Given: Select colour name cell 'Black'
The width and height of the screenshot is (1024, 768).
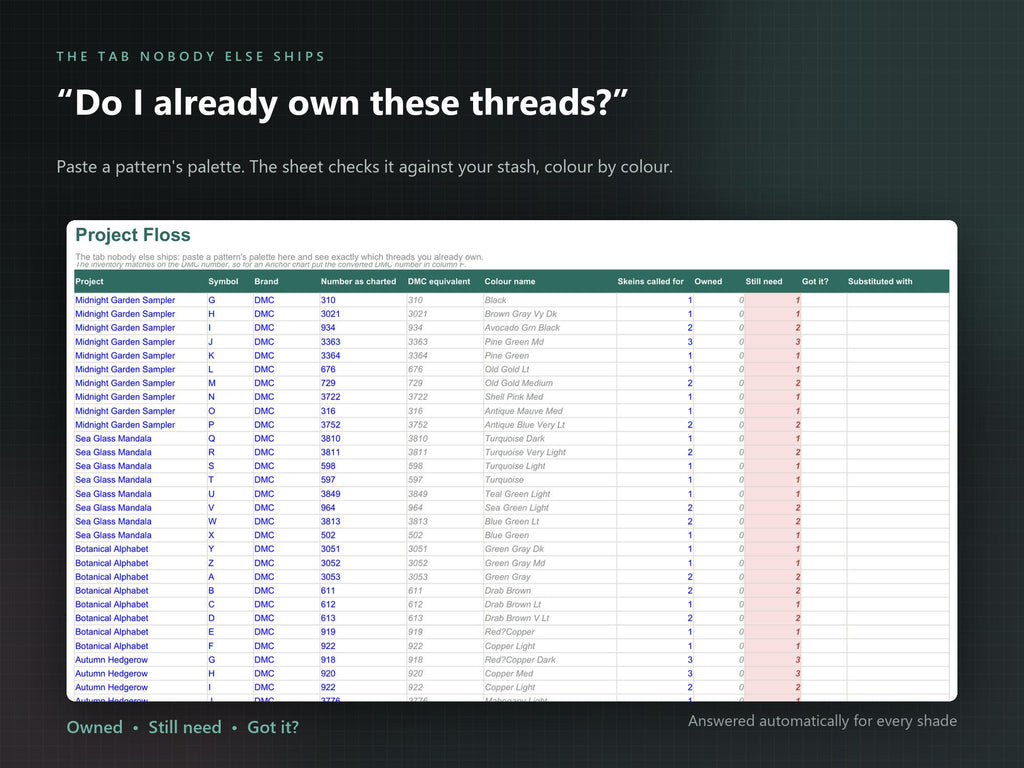Looking at the screenshot, I should (x=496, y=300).
